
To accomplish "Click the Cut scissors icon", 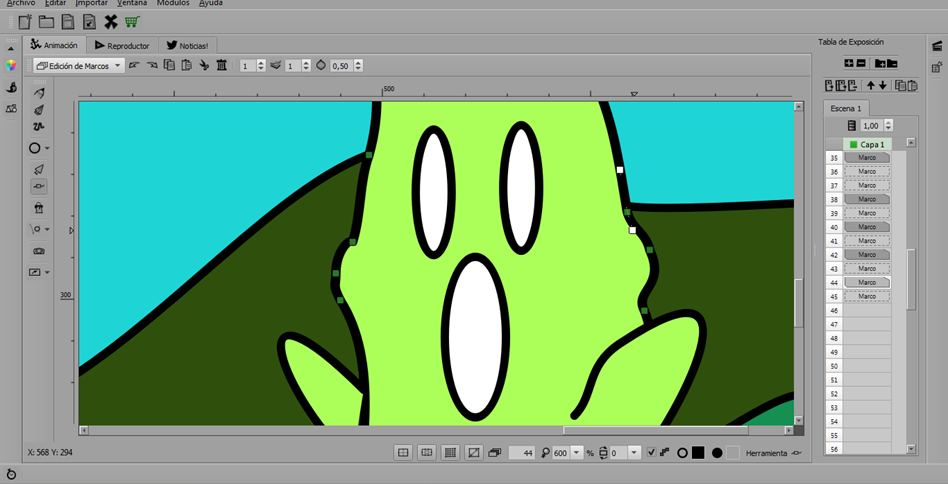I will coord(204,65).
